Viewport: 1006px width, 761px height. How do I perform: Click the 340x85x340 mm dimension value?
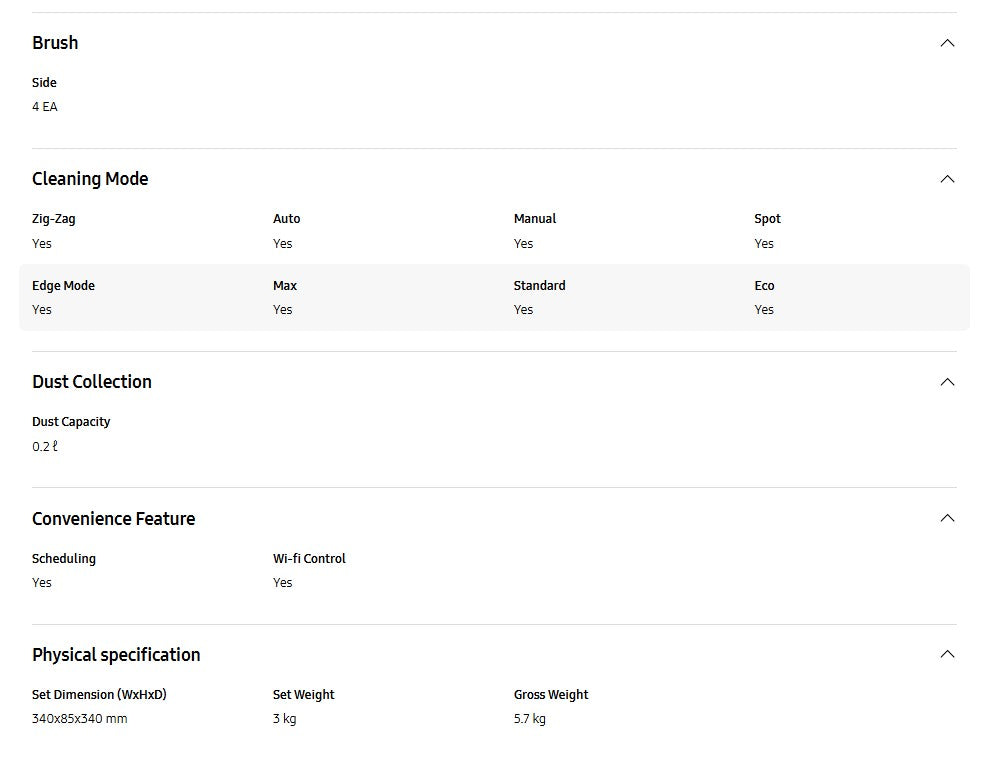point(79,719)
